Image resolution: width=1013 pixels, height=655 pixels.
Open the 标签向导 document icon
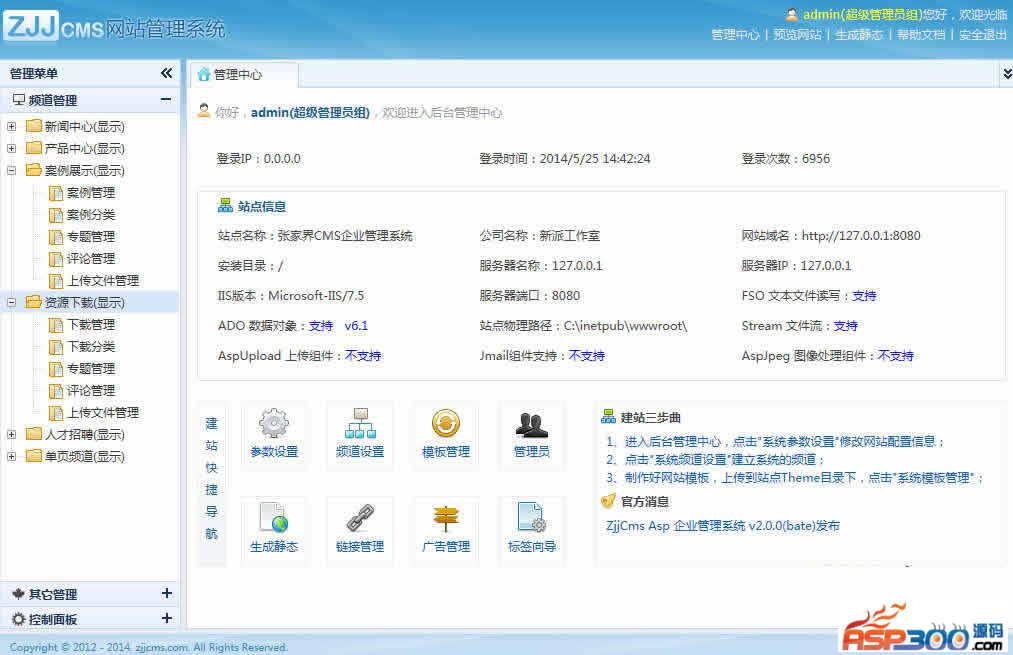pyautogui.click(x=532, y=518)
